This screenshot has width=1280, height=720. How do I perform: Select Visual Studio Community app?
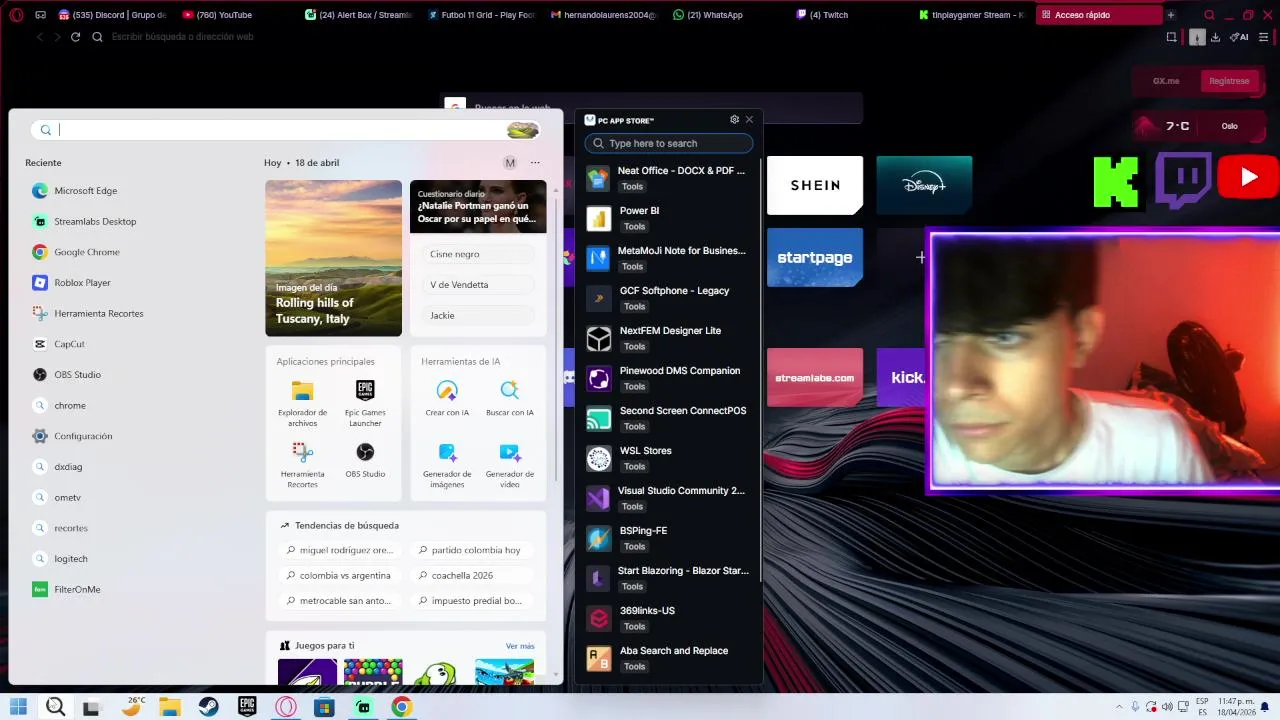(668, 498)
